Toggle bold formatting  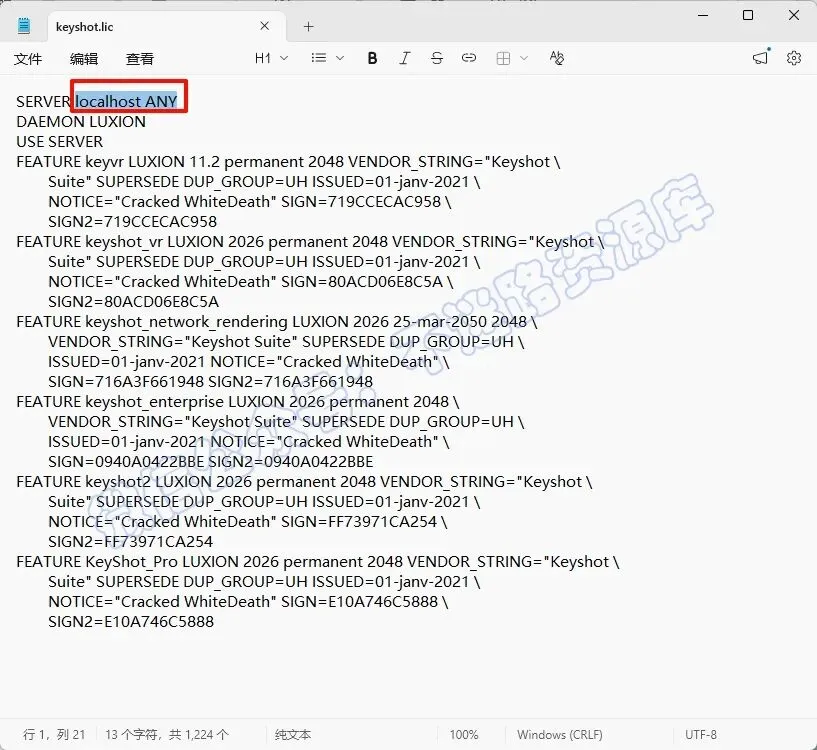[372, 58]
